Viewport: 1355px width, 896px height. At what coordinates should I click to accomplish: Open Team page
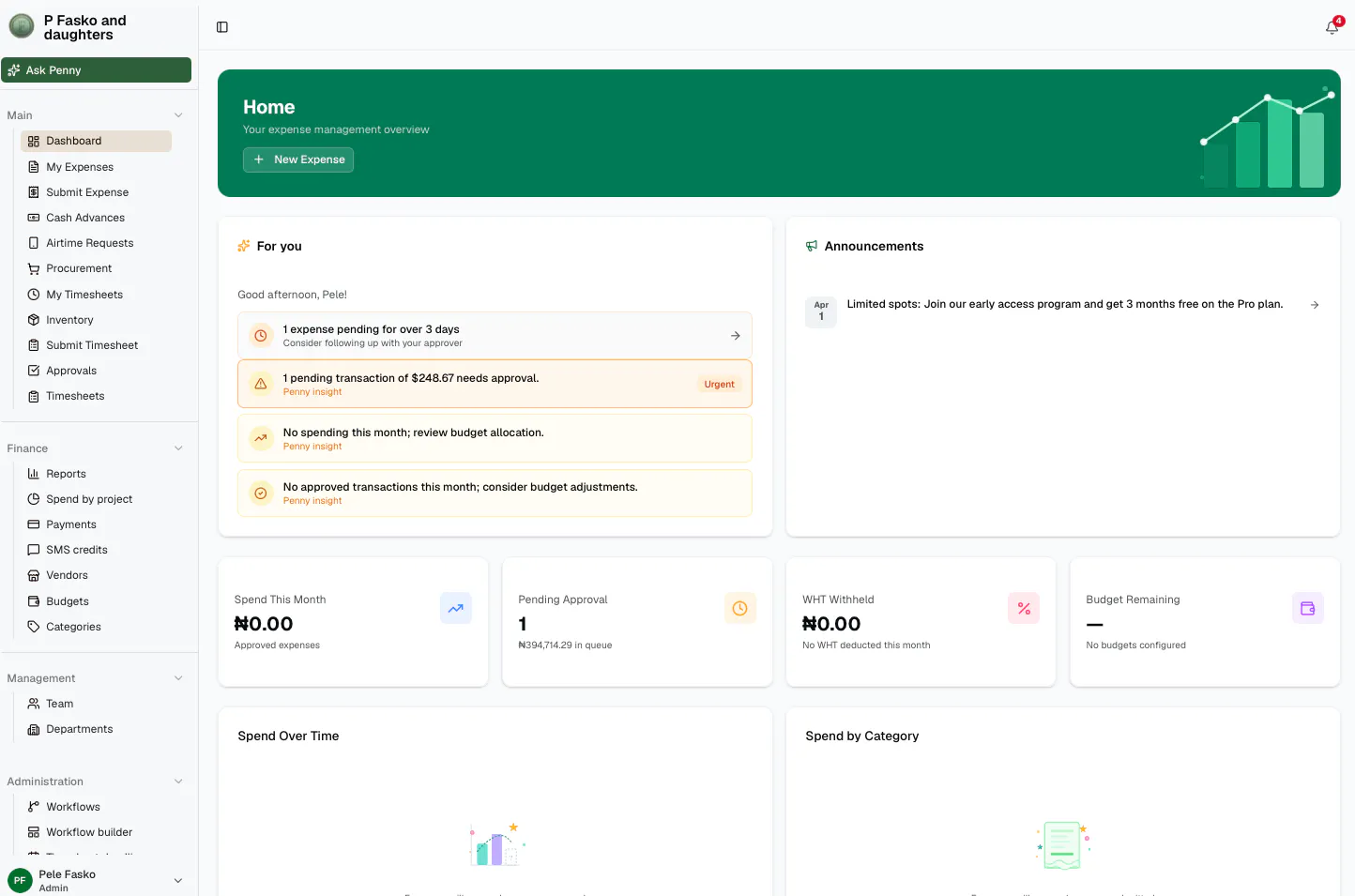tap(96, 704)
